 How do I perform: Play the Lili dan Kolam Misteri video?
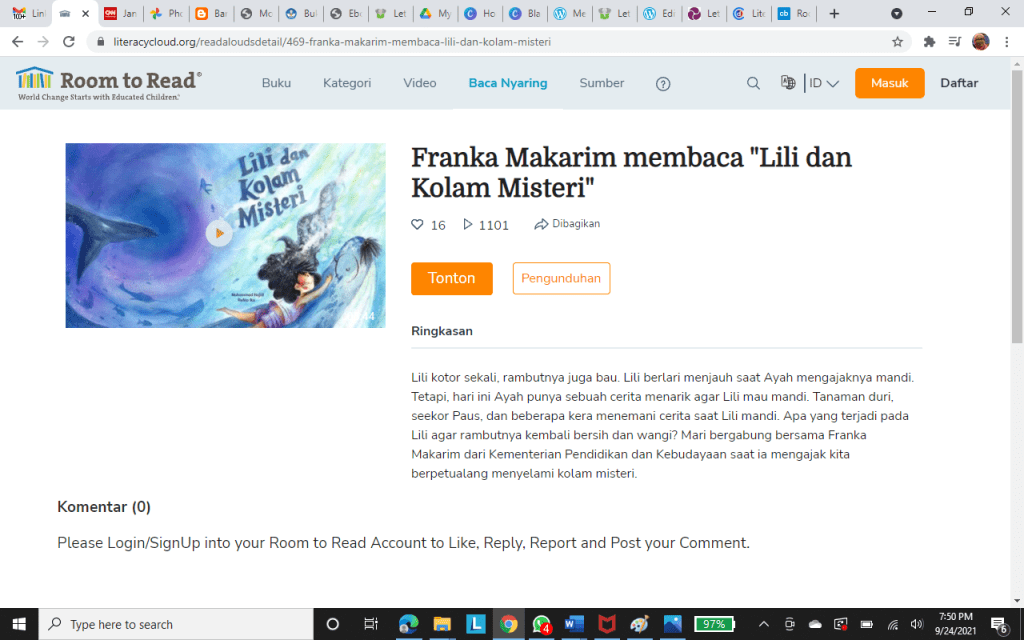coord(219,233)
